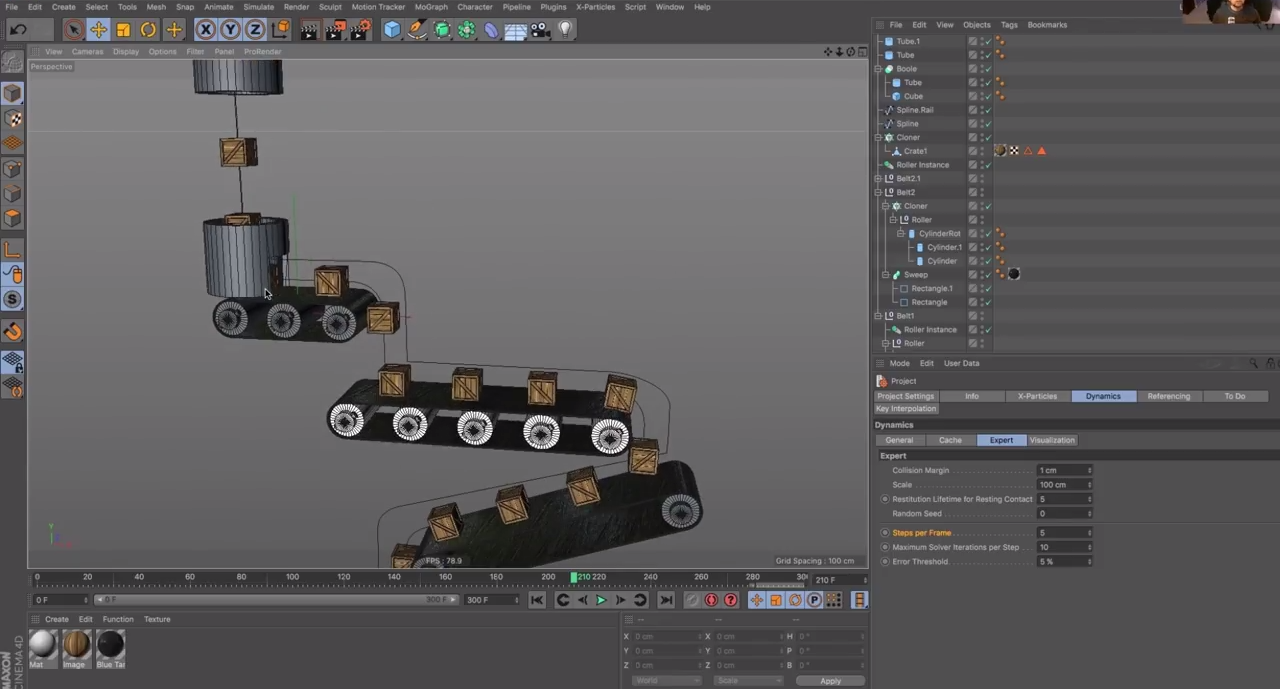Add a Cube primitive from toolbar
This screenshot has height=689, width=1280.
(x=392, y=30)
